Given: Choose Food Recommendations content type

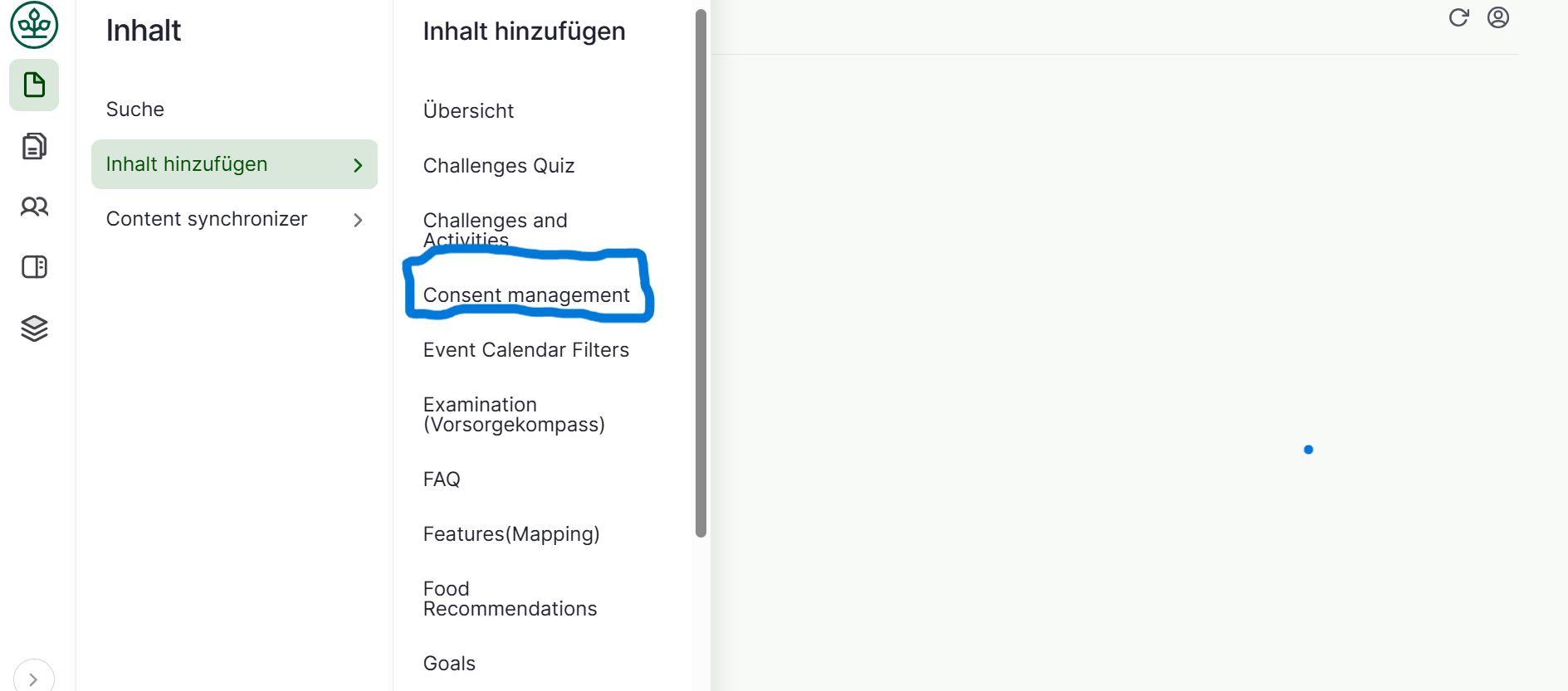Looking at the screenshot, I should pos(510,599).
